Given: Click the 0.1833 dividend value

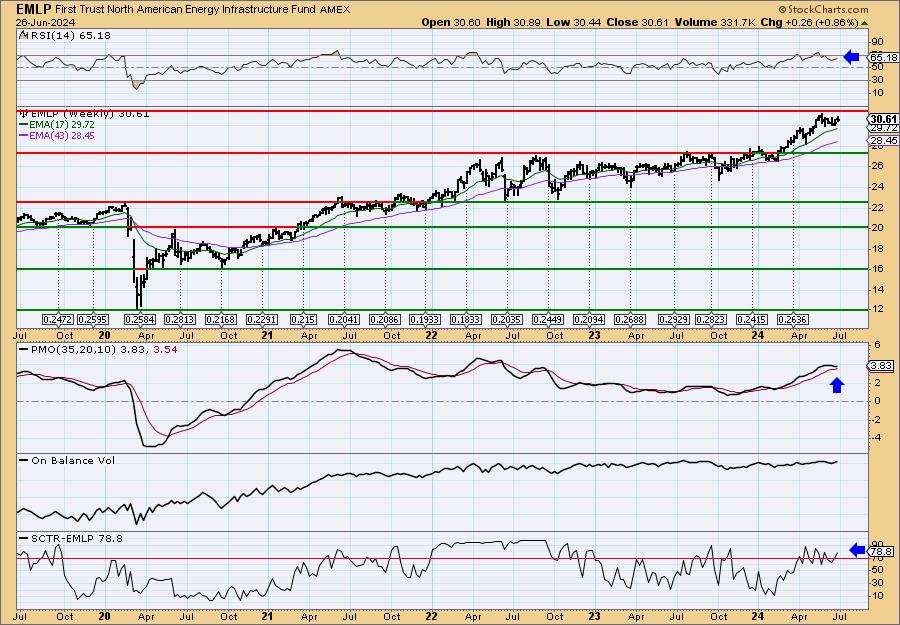Looking at the screenshot, I should click(466, 319).
